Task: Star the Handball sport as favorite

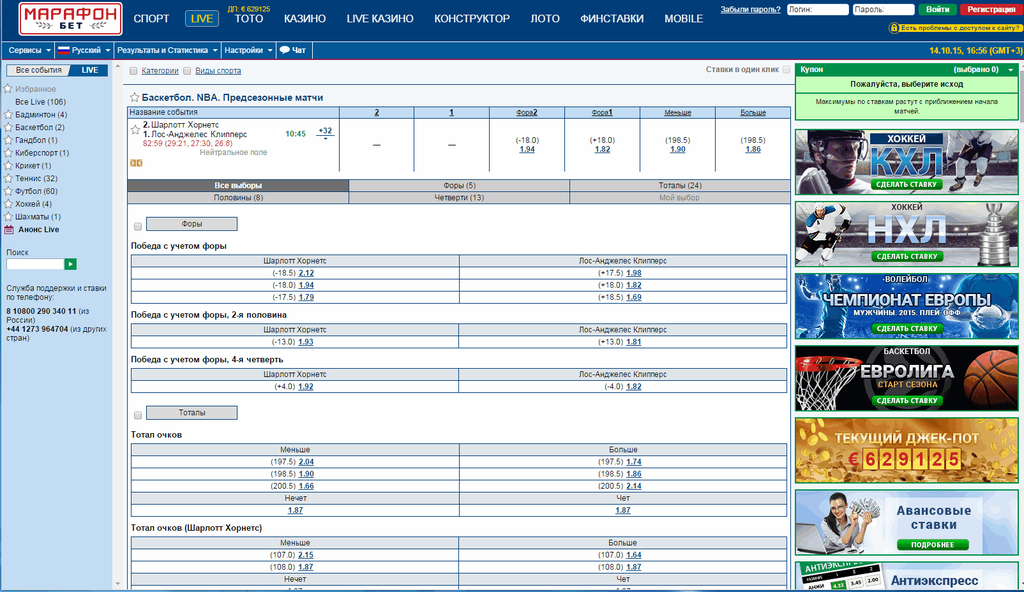Action: pos(8,140)
